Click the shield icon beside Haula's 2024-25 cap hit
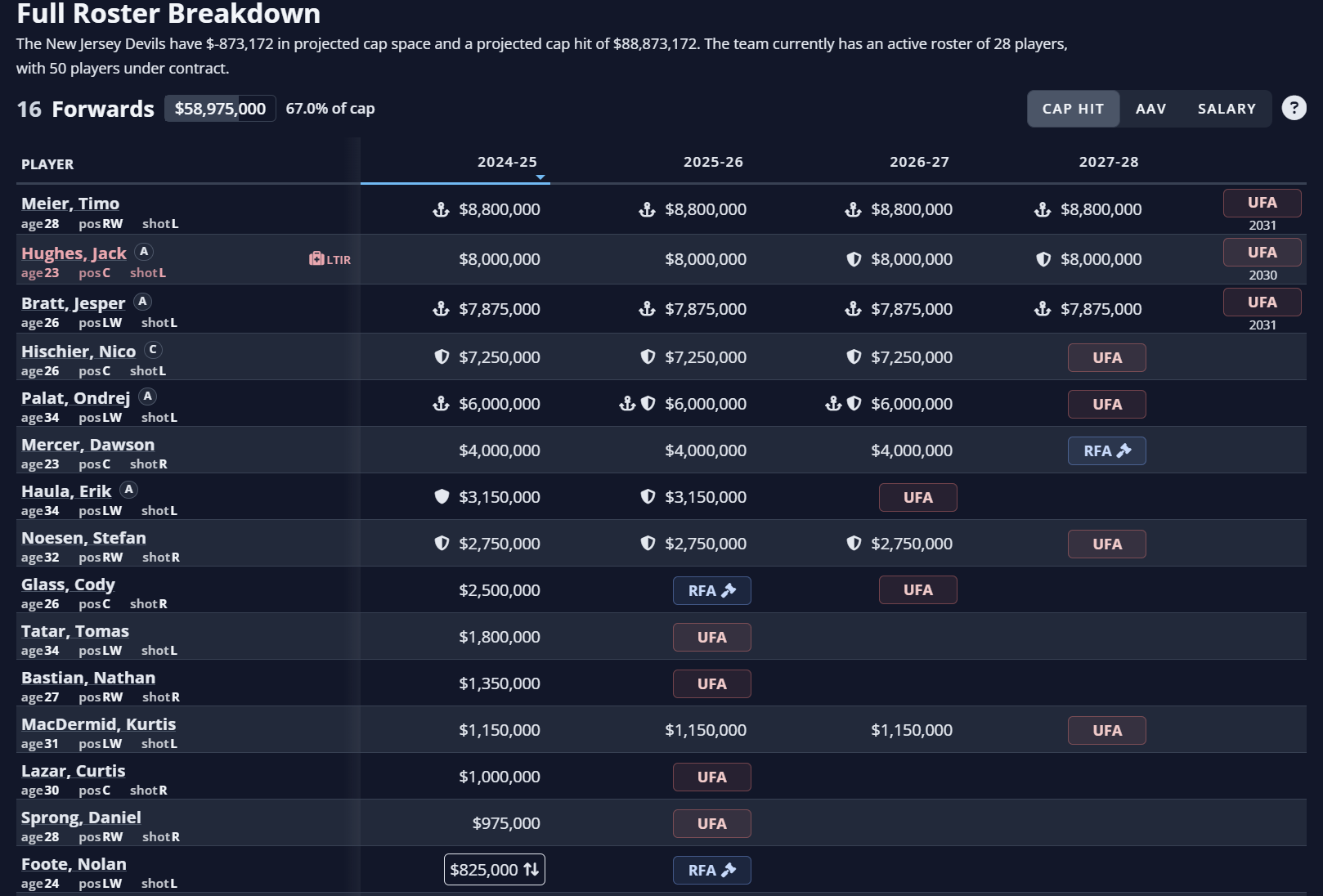1323x896 pixels. pos(442,497)
